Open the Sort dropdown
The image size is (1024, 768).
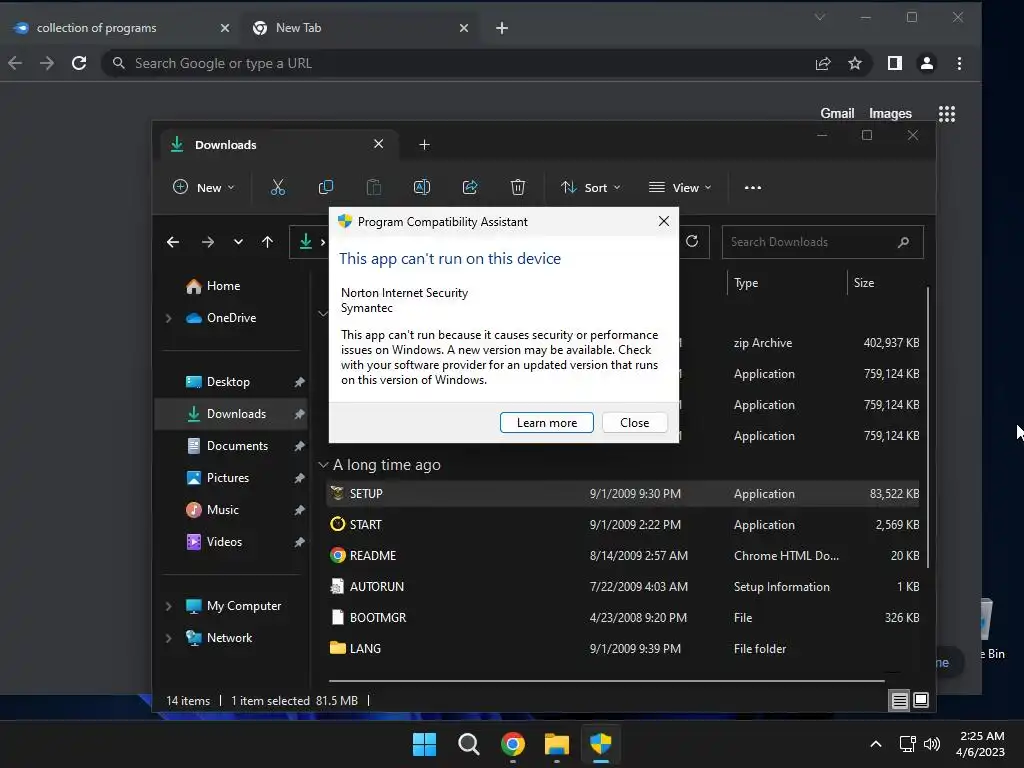coord(590,187)
